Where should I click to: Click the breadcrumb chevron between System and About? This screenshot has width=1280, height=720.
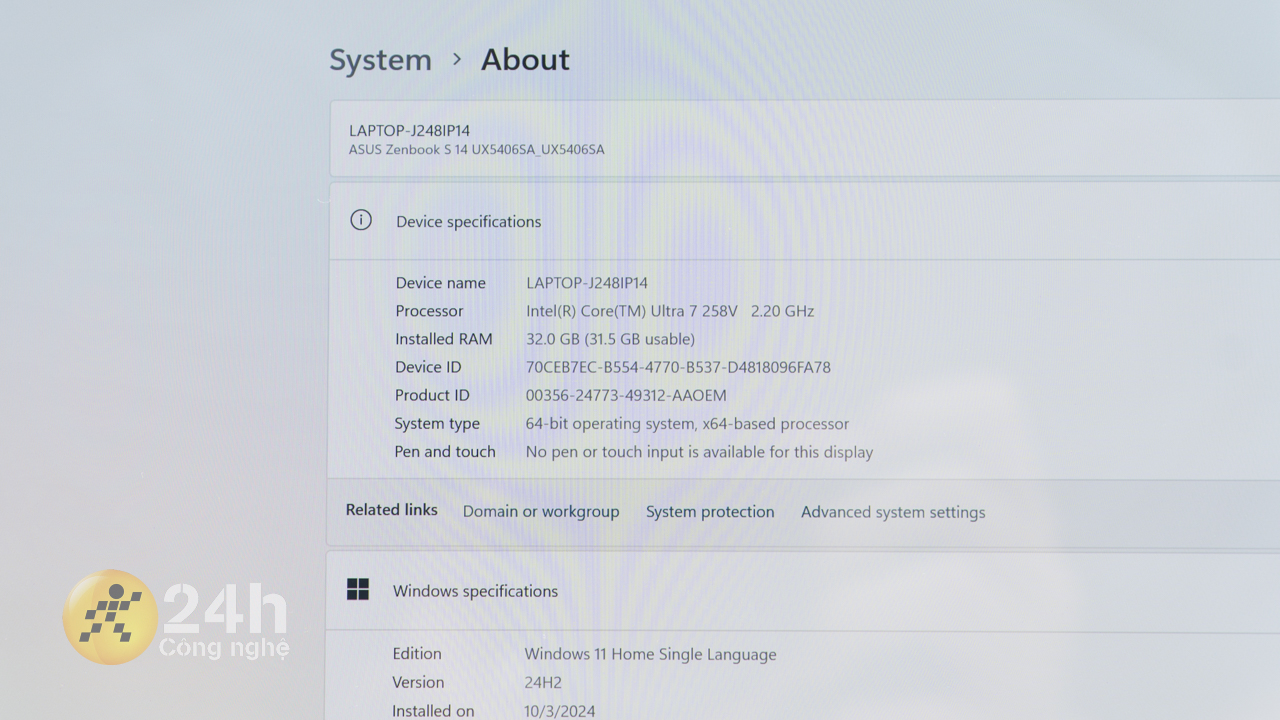457,60
